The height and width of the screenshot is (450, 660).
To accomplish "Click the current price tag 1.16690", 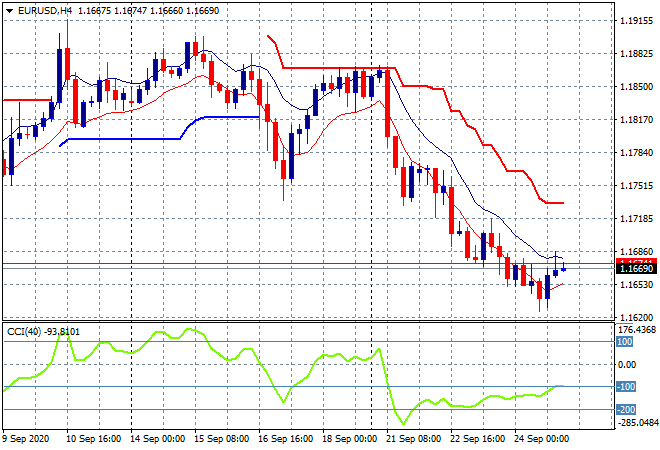I will (636, 270).
